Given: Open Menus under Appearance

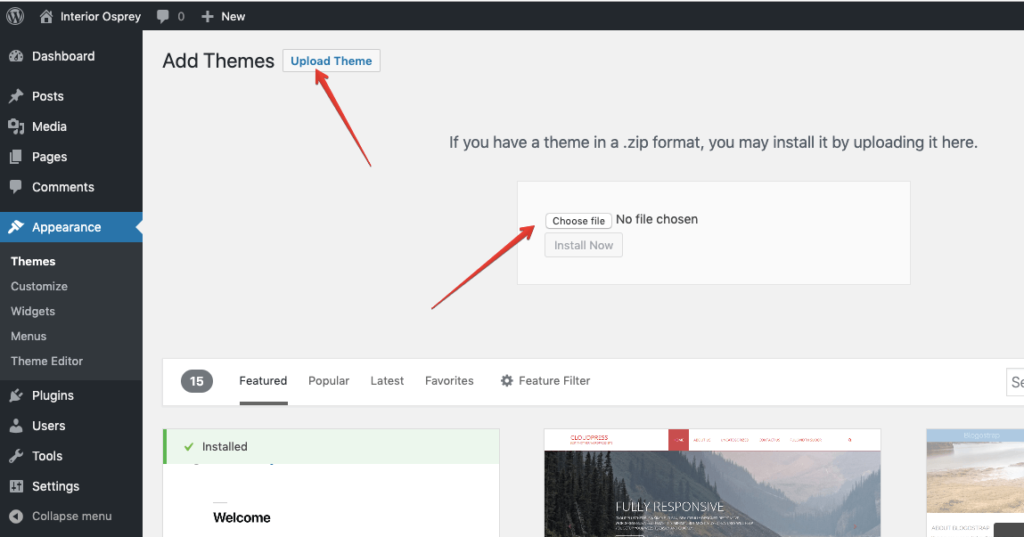Looking at the screenshot, I should point(29,336).
